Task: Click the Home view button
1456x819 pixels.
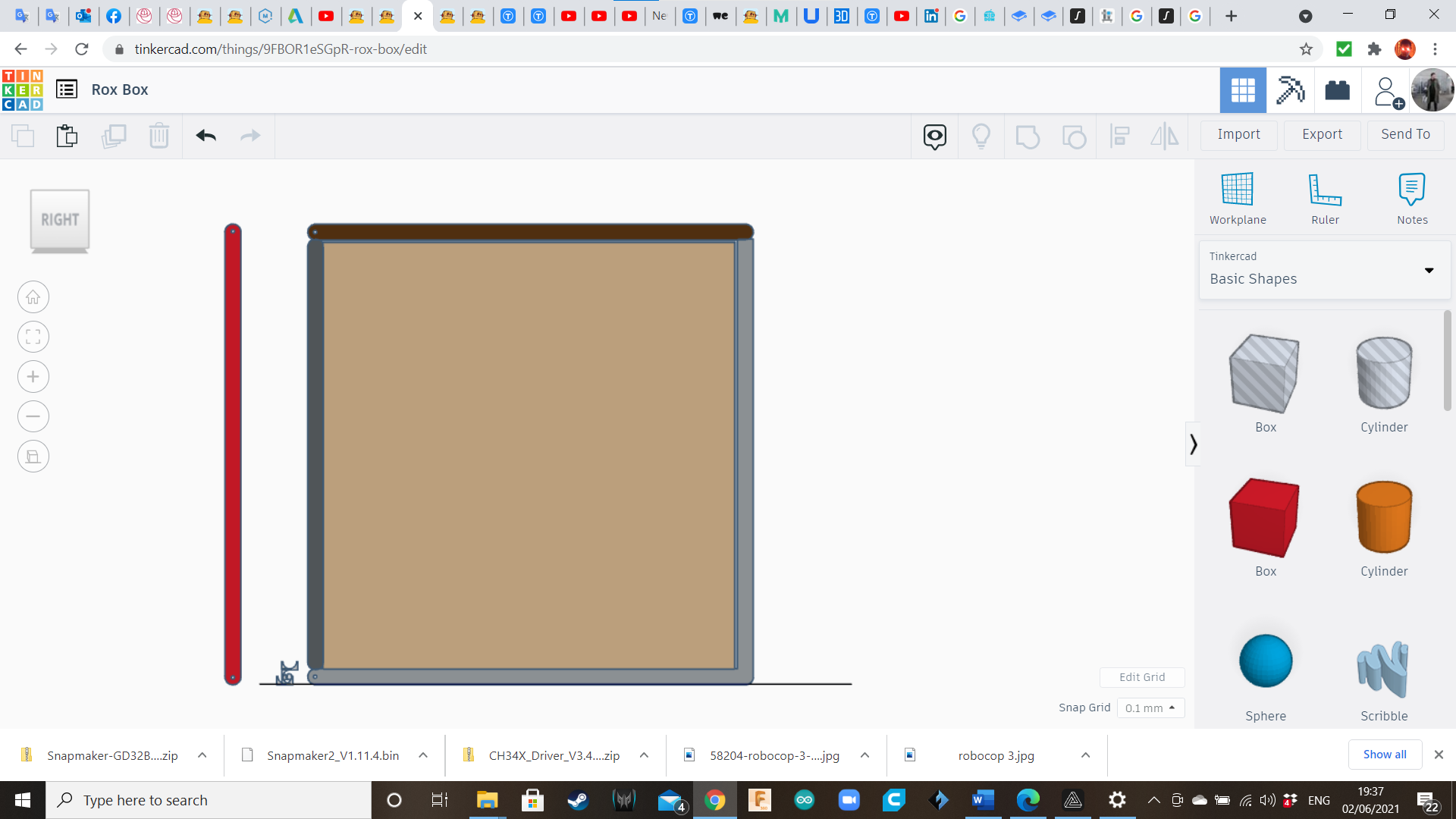Action: pyautogui.click(x=33, y=297)
